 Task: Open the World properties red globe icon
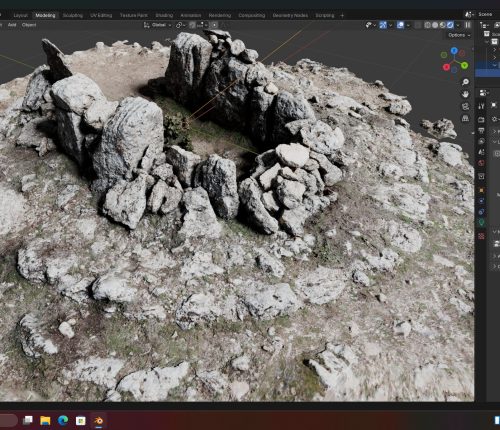click(481, 163)
